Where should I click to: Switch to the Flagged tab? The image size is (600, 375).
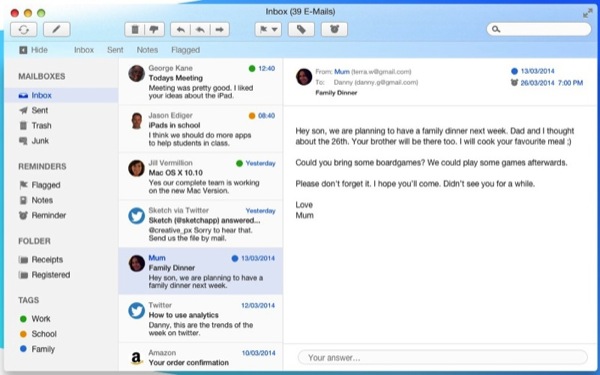coord(186,50)
